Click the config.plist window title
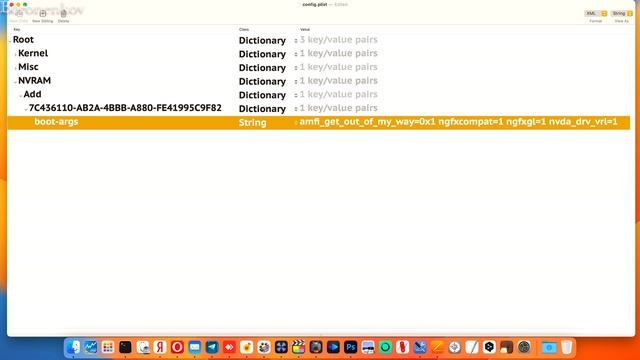This screenshot has height=360, width=640. [x=315, y=4]
